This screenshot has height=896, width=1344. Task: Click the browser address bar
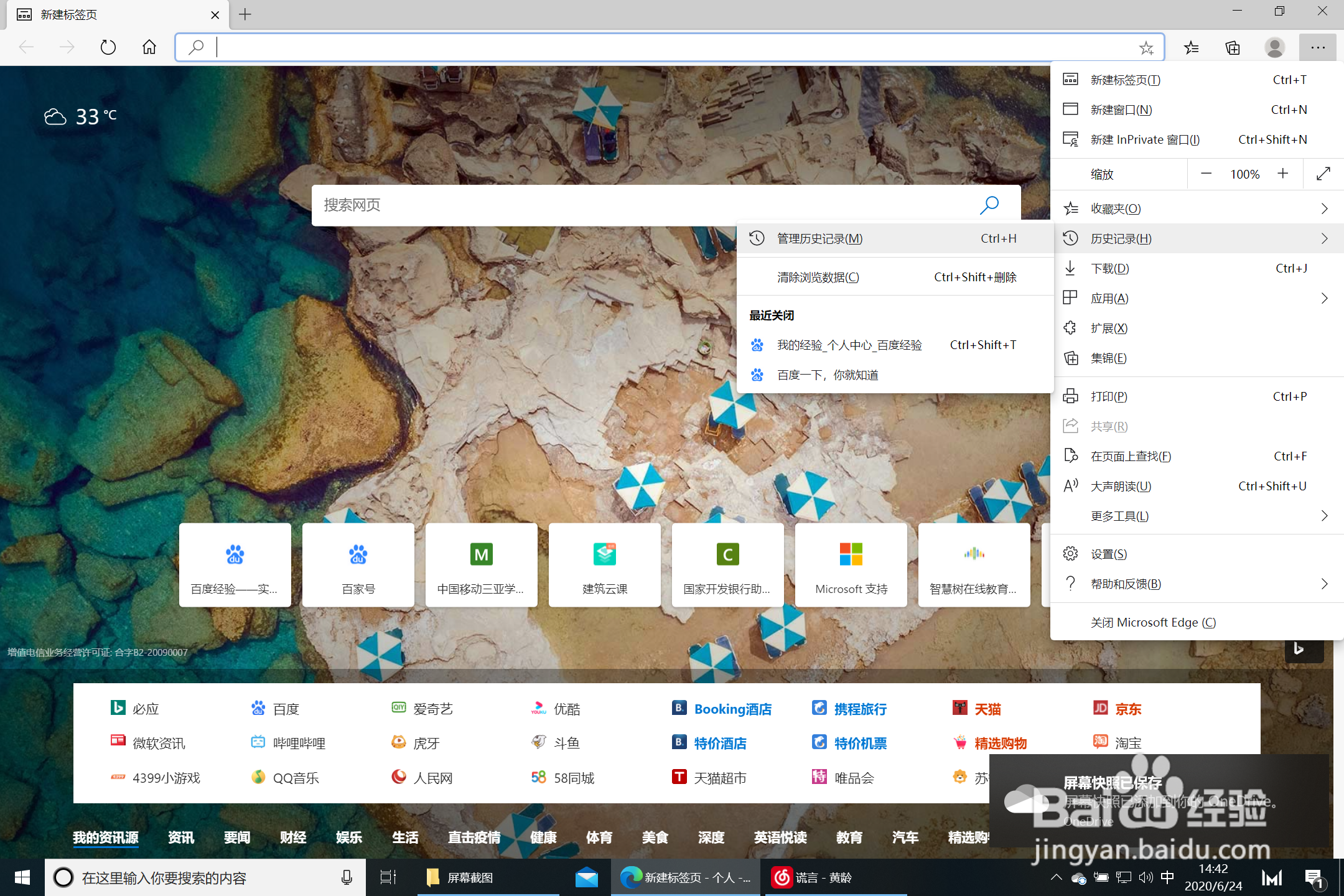click(x=670, y=47)
